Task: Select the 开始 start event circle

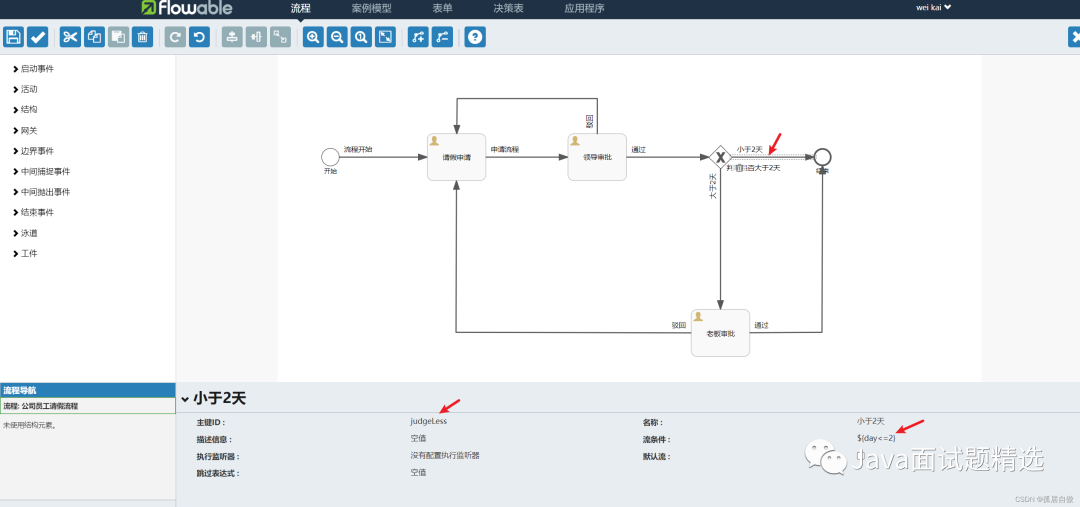Action: point(331,157)
